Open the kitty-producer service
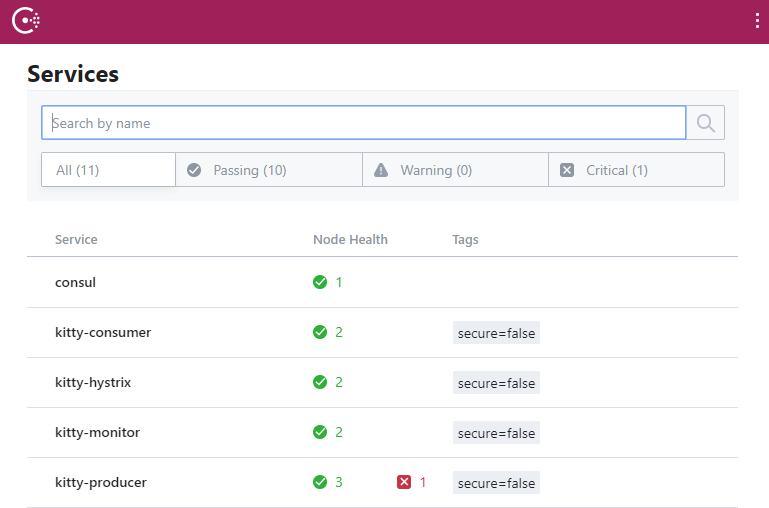The width and height of the screenshot is (769, 508). point(101,482)
